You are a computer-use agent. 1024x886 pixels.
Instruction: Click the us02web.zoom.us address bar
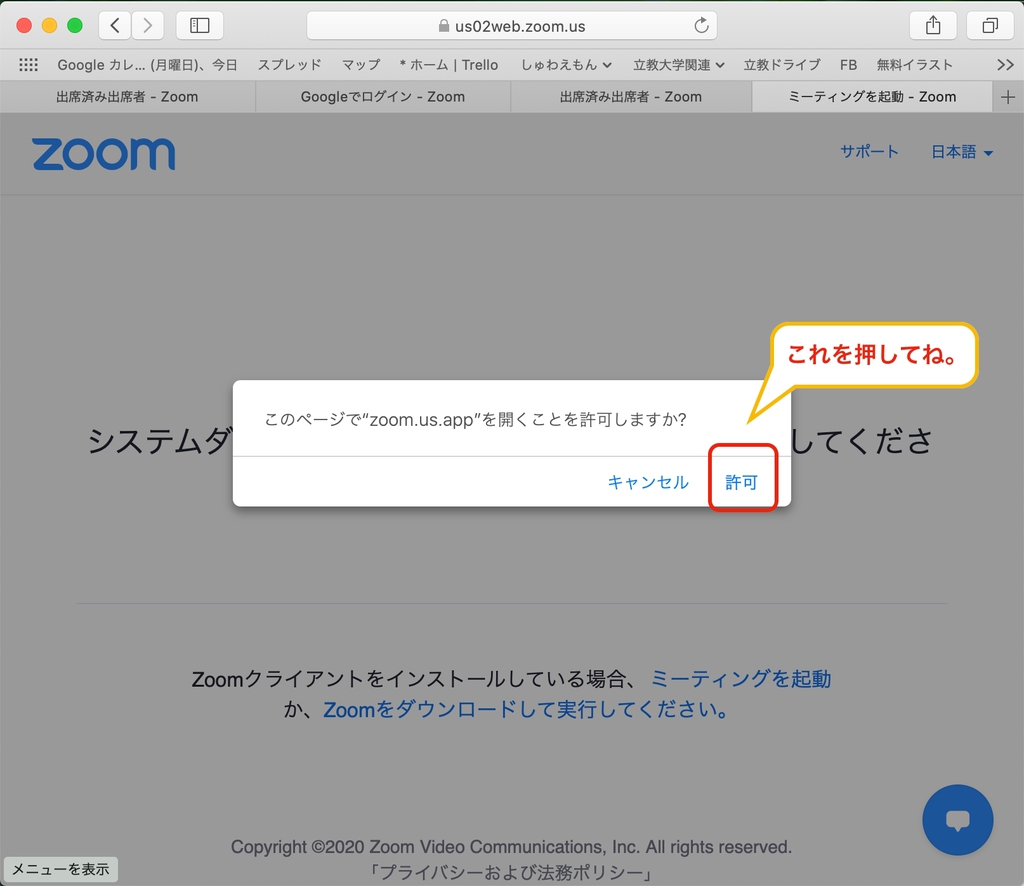512,25
